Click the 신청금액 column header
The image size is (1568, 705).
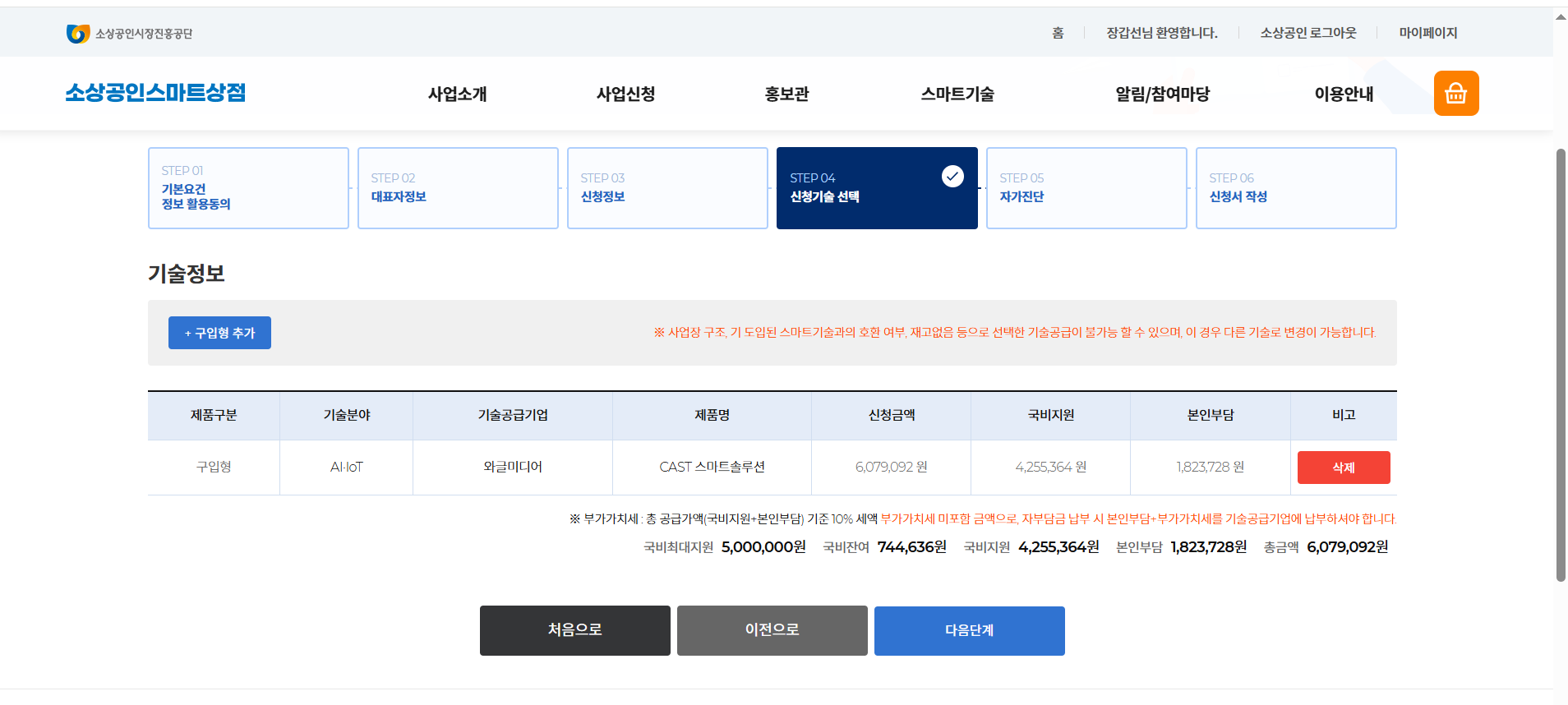891,416
